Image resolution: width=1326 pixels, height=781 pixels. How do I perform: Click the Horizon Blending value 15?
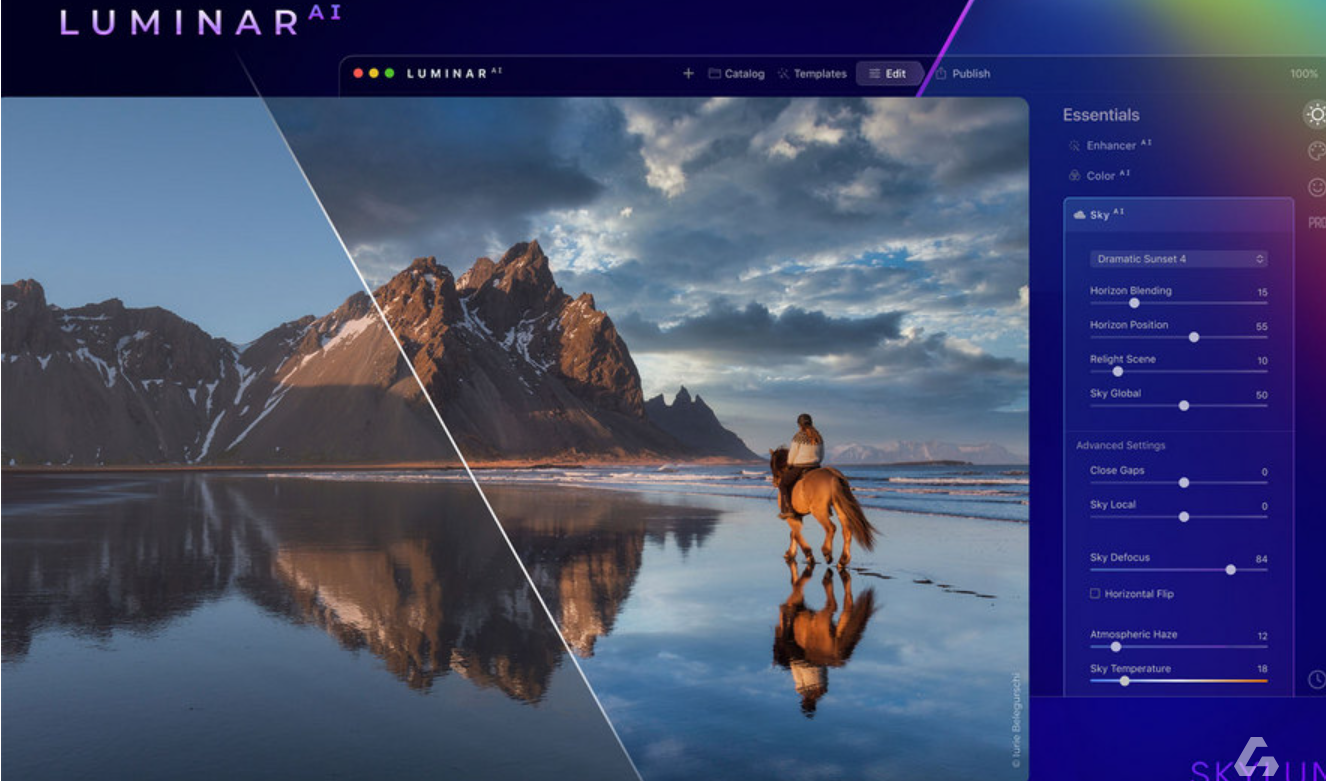click(x=1262, y=293)
